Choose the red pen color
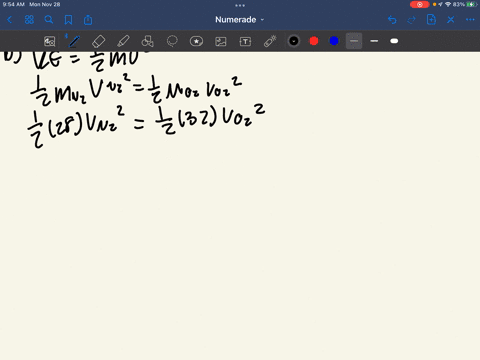480x360 pixels. [314, 41]
